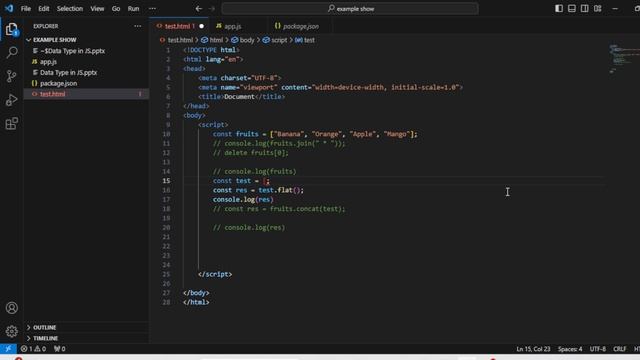Open app.js in the Explorer tree
Viewport: 640px width, 360px height.
pos(48,62)
